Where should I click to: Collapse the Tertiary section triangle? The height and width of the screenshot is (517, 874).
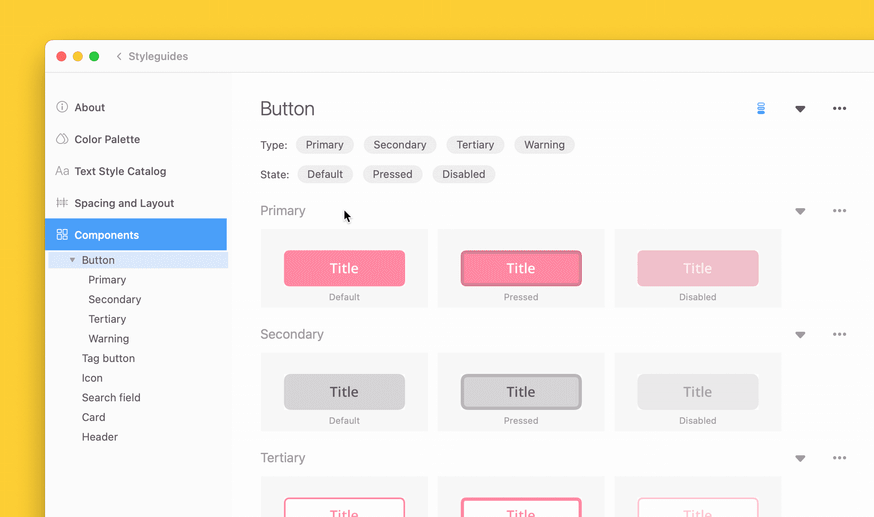tap(800, 459)
